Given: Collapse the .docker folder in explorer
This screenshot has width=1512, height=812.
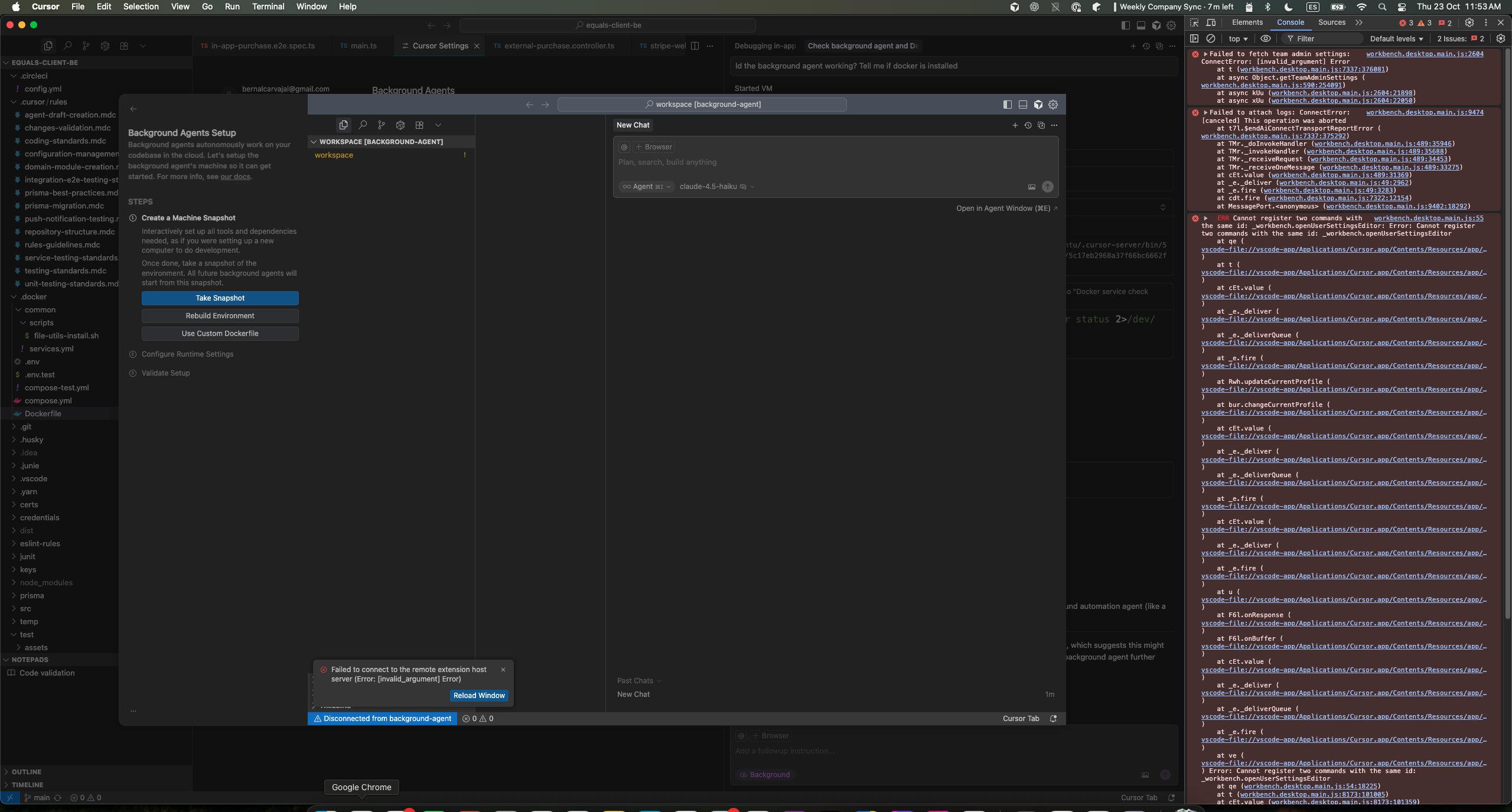Looking at the screenshot, I should 33,297.
